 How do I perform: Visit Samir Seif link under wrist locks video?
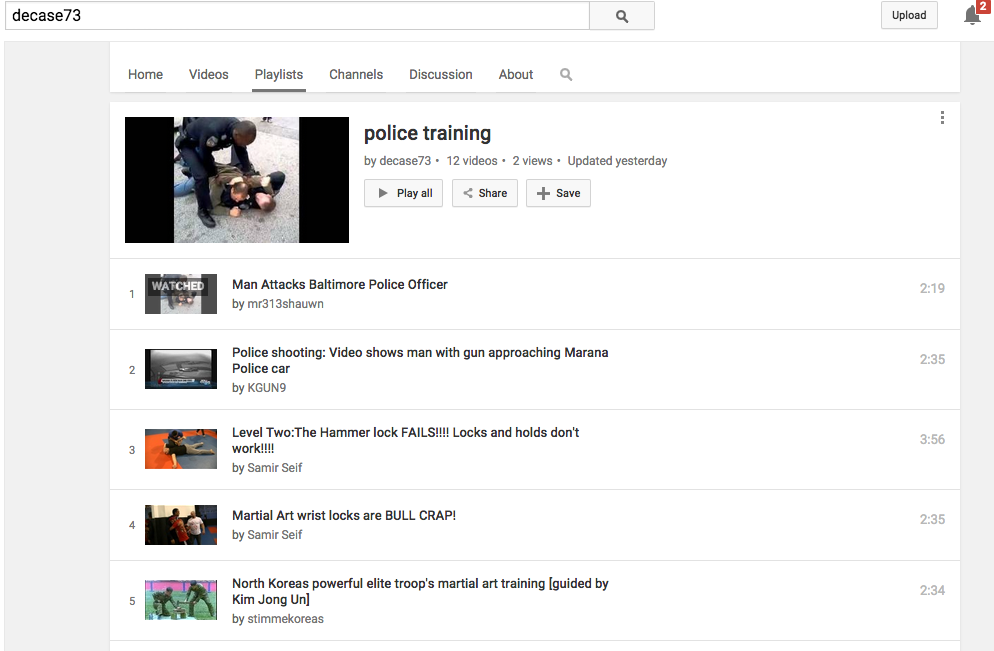pos(274,535)
